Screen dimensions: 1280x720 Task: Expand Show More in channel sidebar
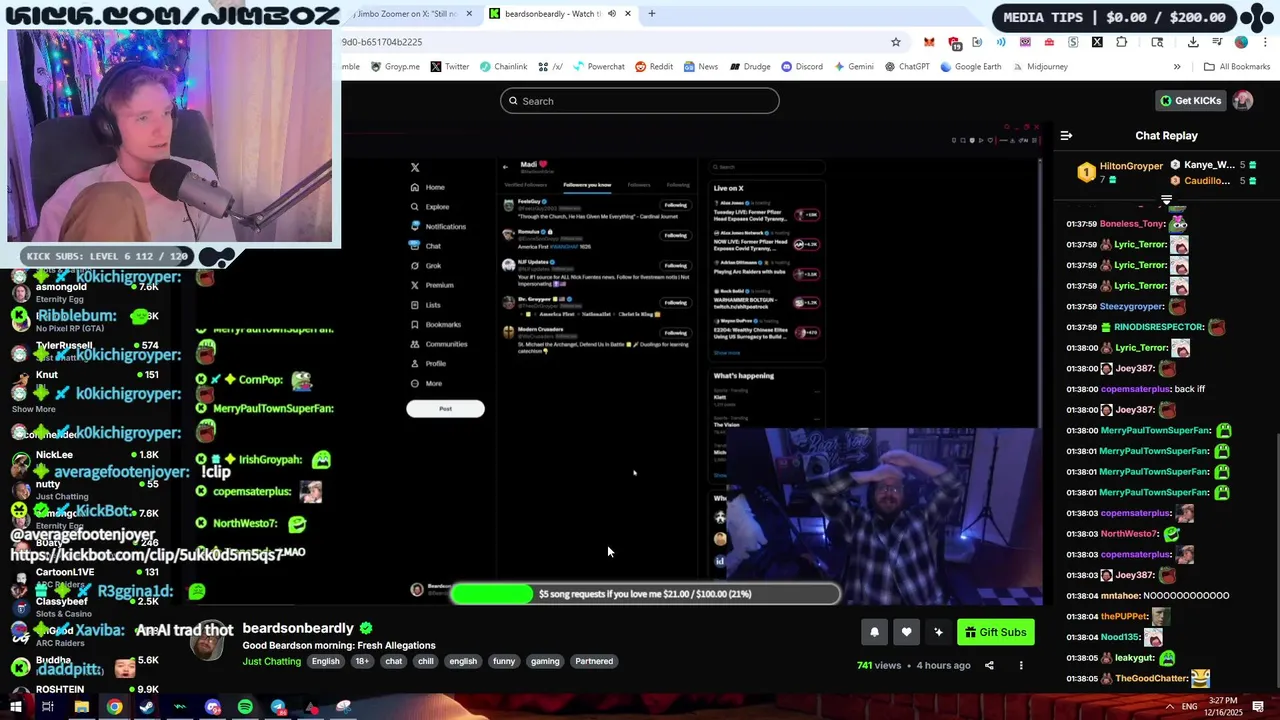click(x=33, y=409)
